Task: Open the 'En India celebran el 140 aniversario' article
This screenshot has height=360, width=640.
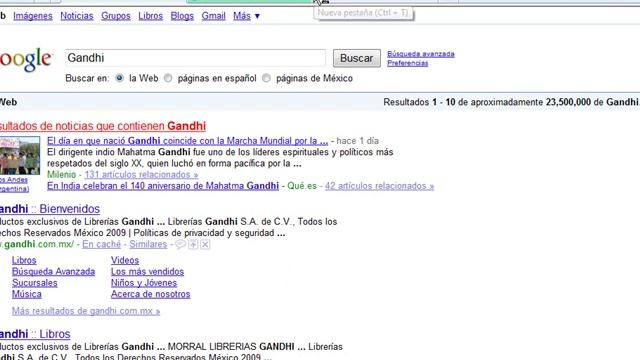Action: (x=163, y=186)
